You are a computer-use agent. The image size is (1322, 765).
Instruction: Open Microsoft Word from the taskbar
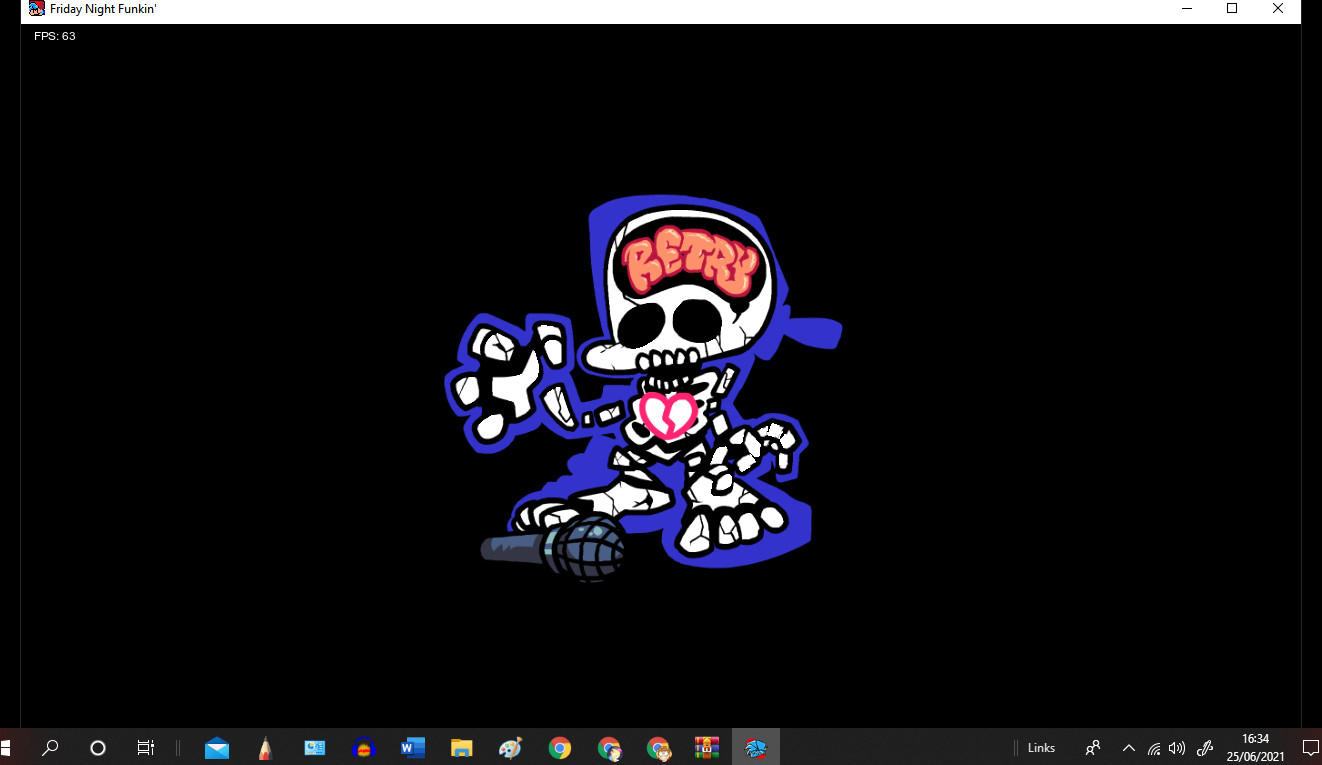[413, 746]
